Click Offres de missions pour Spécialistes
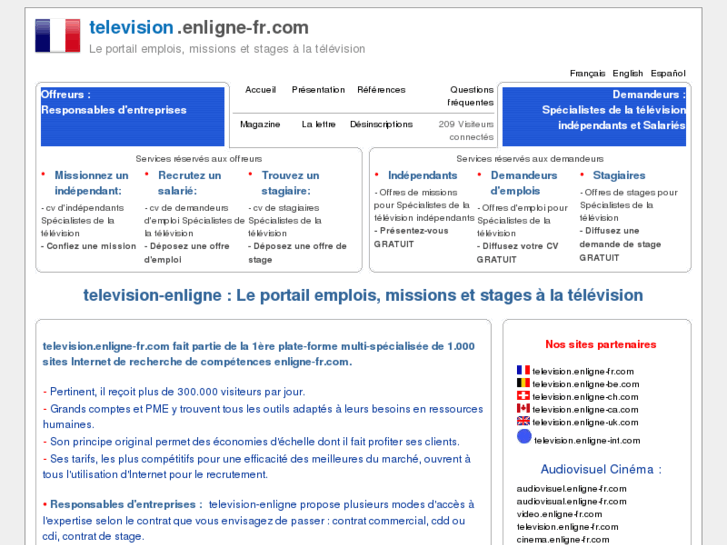The height and width of the screenshot is (545, 727). click(424, 205)
